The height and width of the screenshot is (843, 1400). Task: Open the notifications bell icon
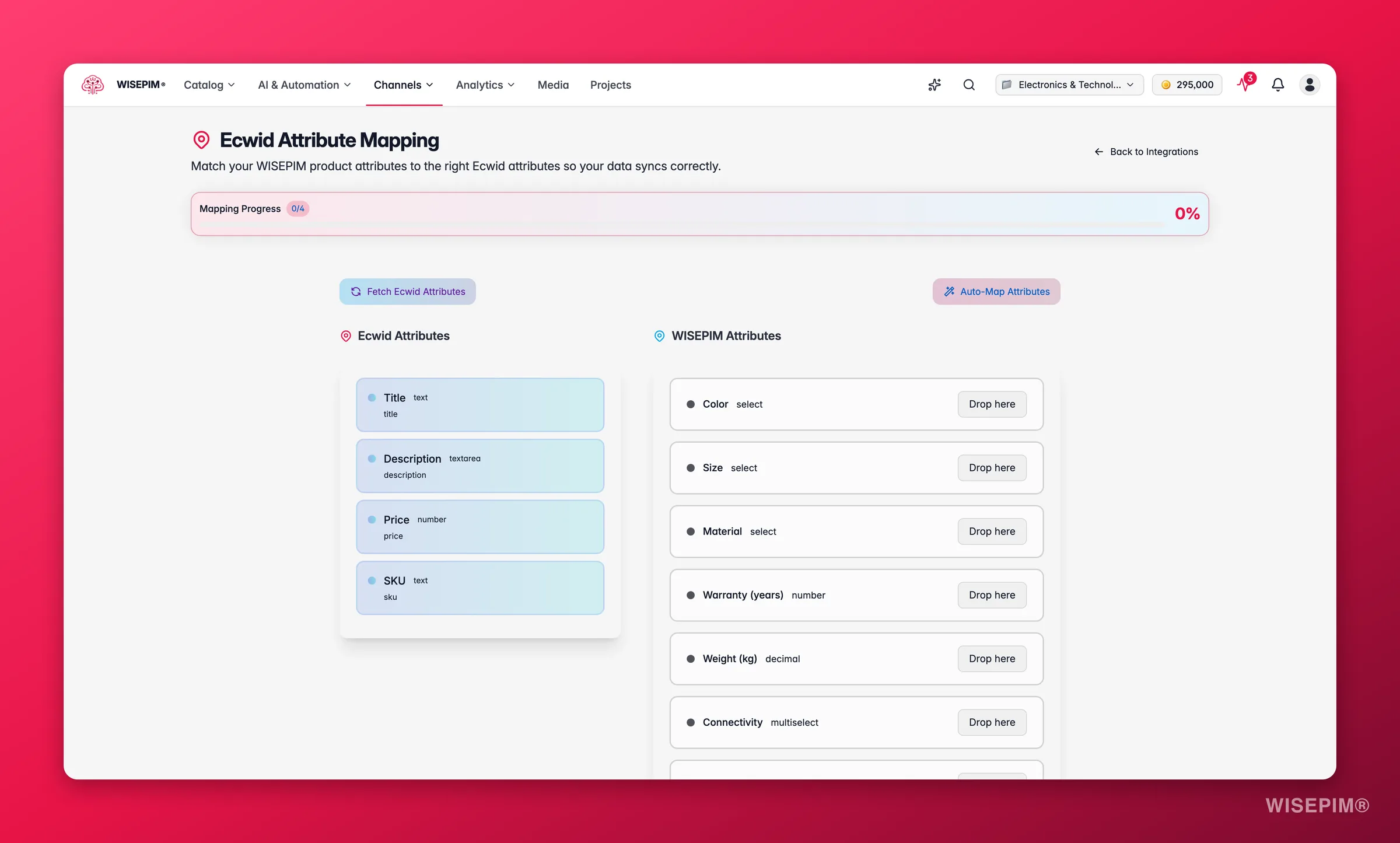(x=1277, y=85)
